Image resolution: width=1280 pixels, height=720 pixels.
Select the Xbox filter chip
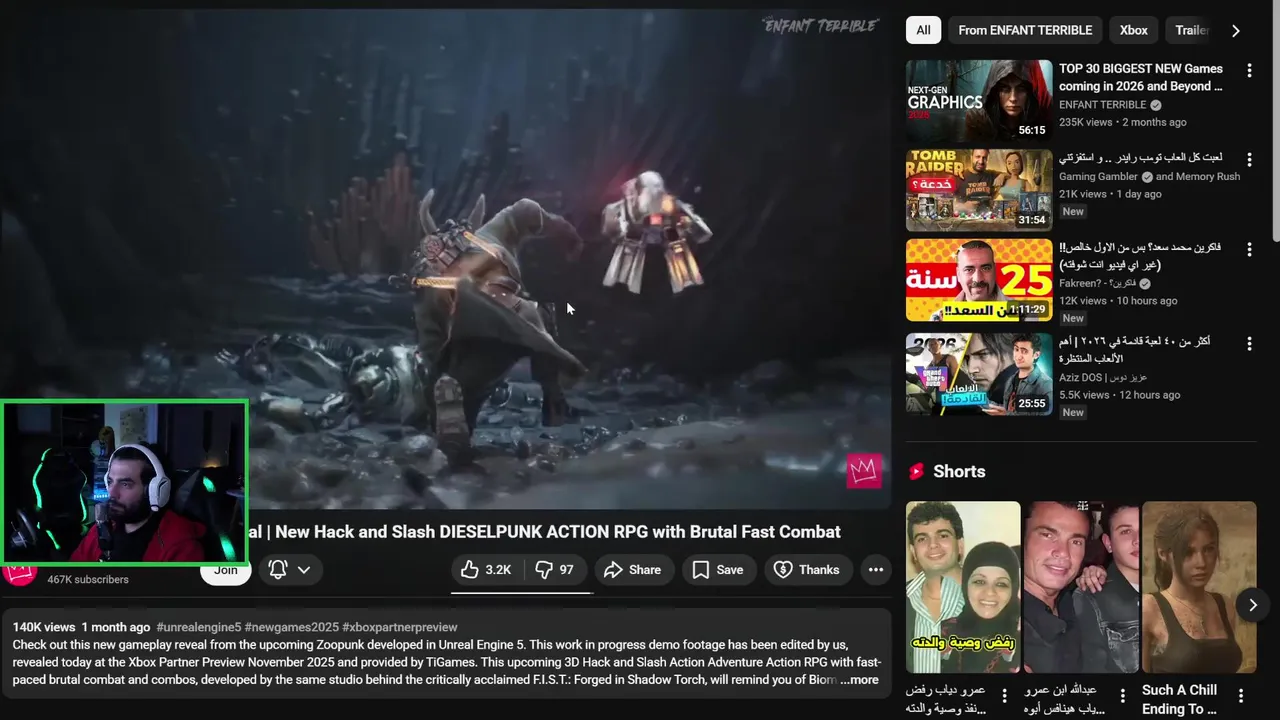point(1133,30)
